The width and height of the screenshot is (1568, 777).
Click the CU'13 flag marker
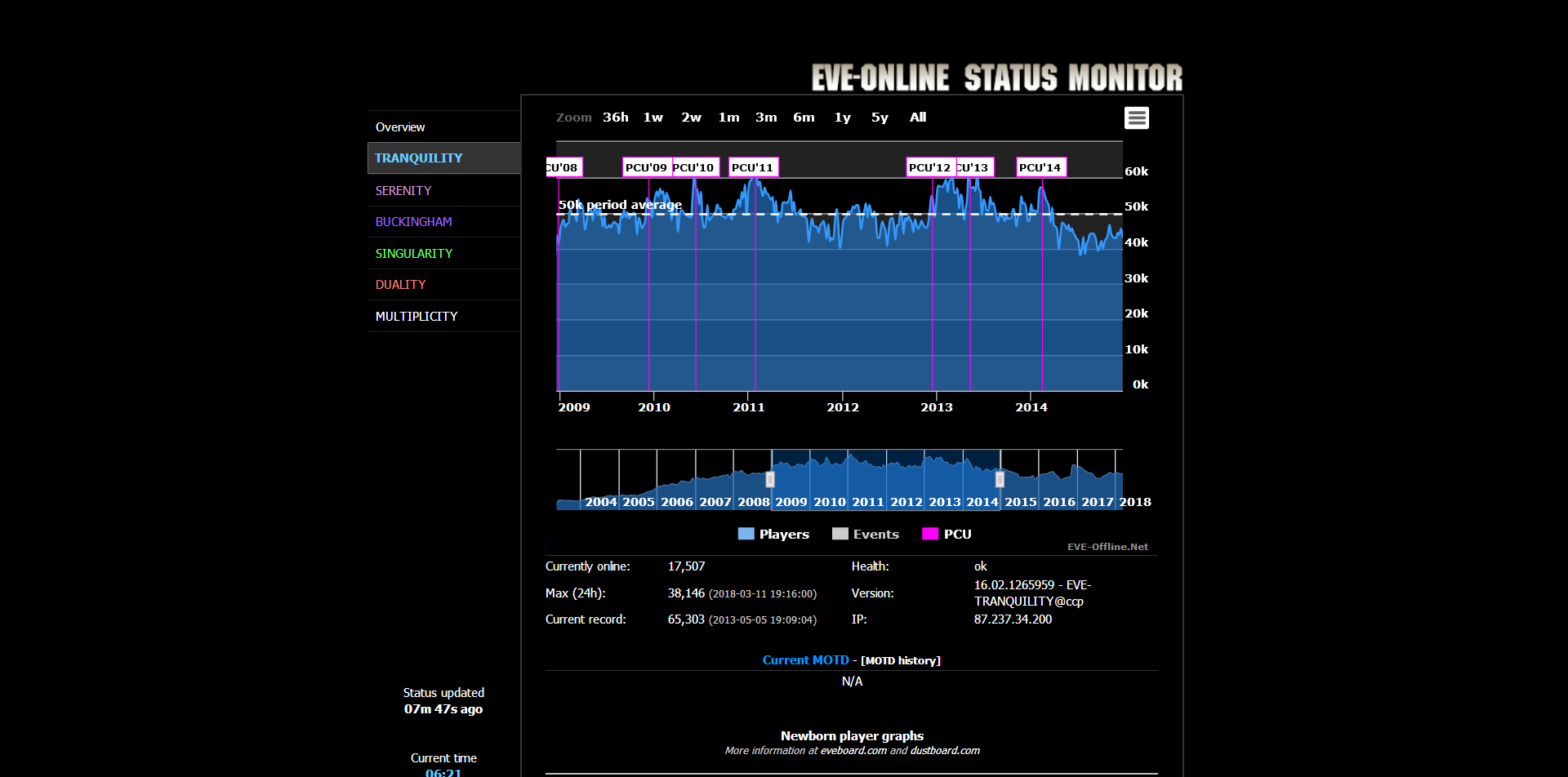pos(974,167)
